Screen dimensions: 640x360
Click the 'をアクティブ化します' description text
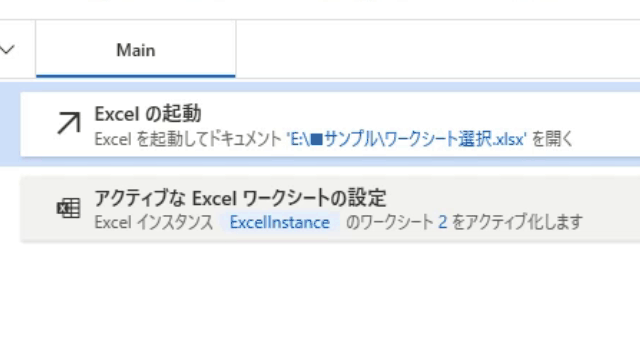coord(517,223)
